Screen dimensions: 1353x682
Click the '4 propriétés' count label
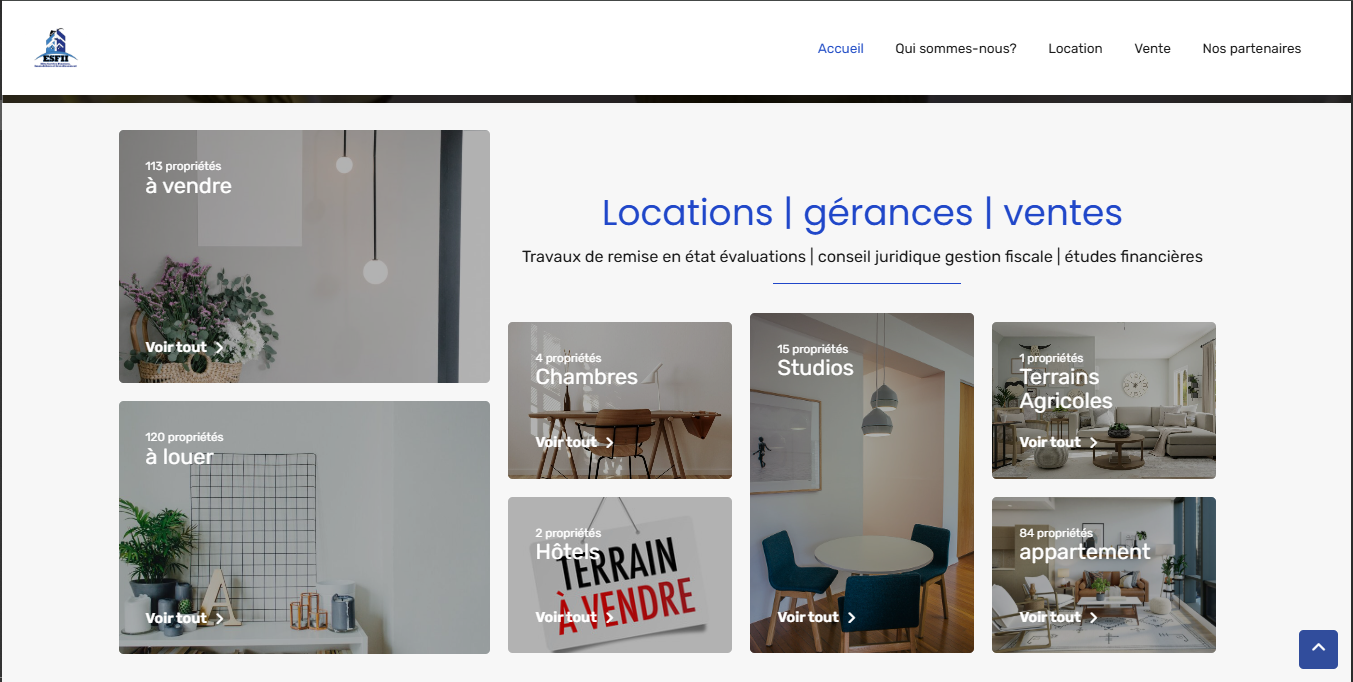click(x=568, y=358)
